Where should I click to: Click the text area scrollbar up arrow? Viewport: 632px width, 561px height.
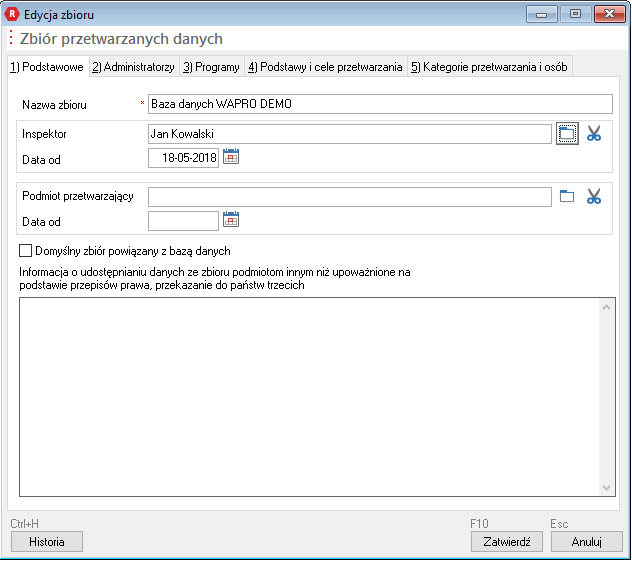606,308
